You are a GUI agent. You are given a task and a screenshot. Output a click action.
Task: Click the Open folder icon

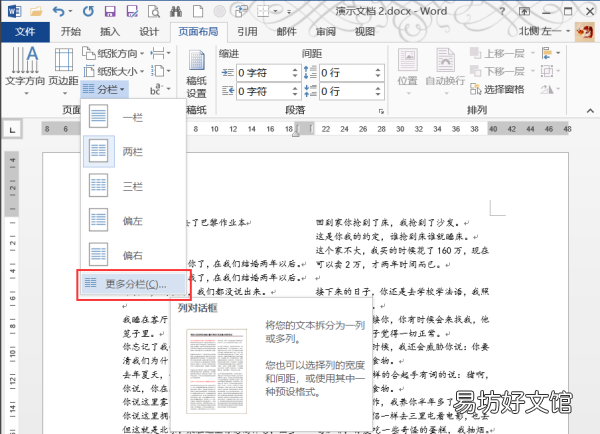[36, 11]
